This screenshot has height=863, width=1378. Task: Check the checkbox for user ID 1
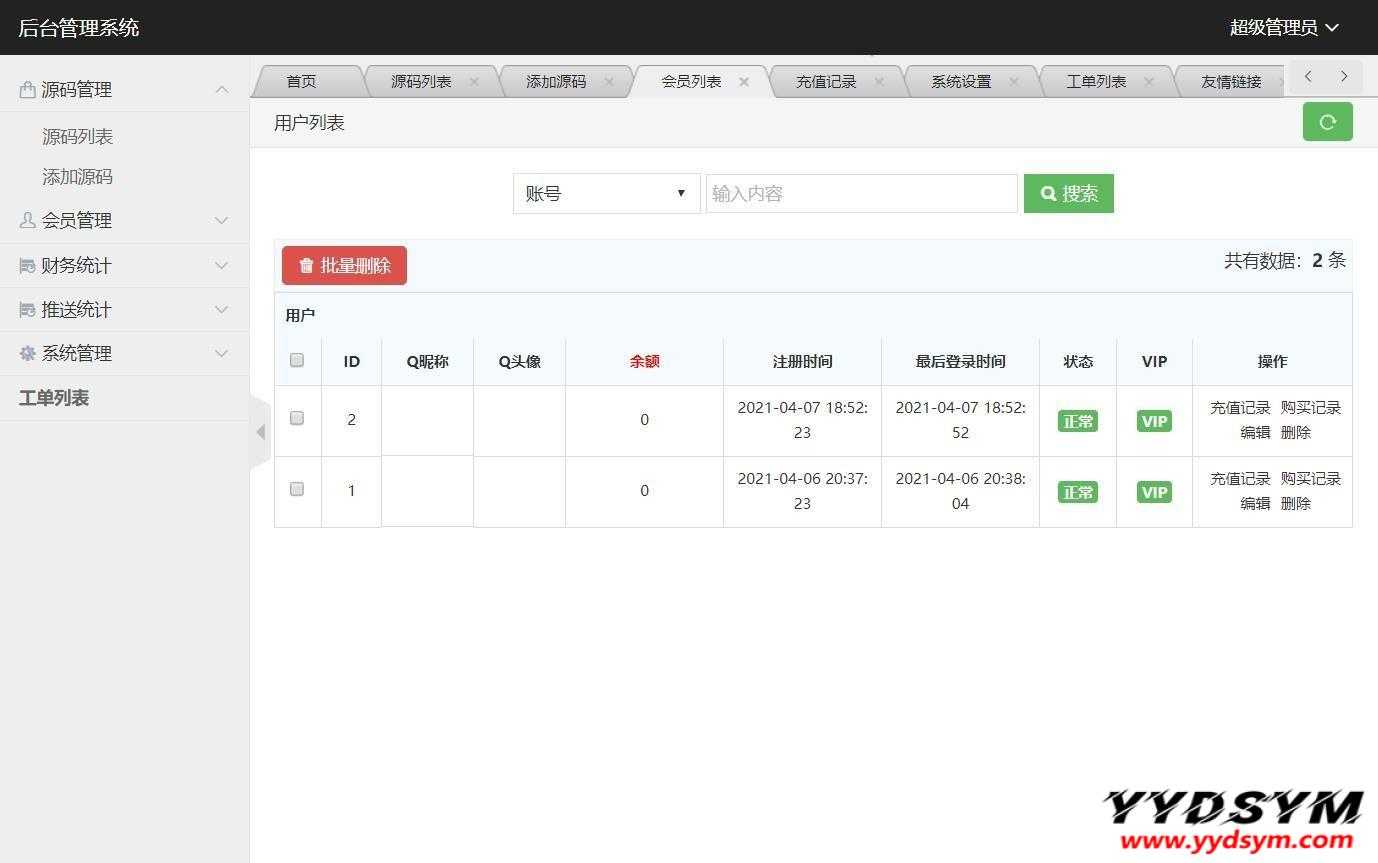coord(297,489)
